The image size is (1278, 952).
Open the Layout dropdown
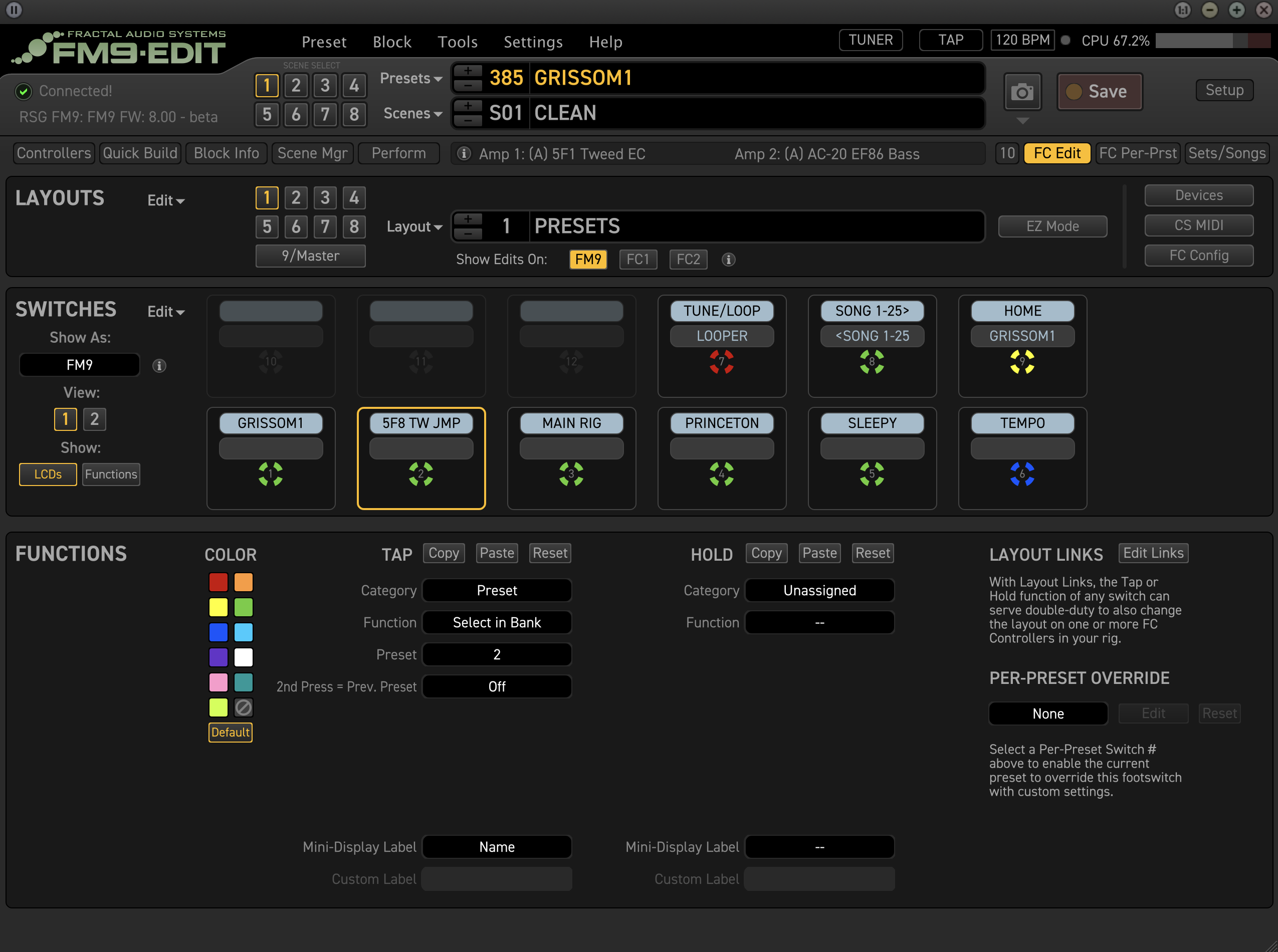(414, 226)
